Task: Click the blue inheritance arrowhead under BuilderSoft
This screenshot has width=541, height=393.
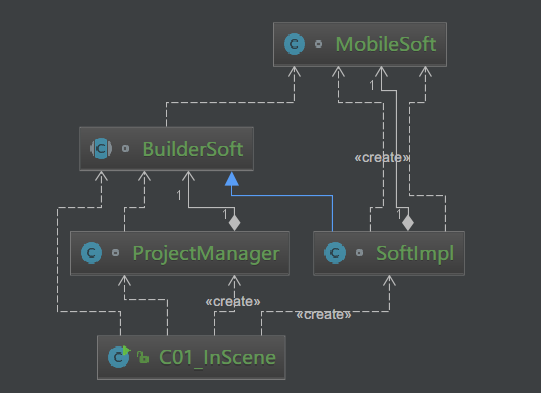Action: pos(232,179)
